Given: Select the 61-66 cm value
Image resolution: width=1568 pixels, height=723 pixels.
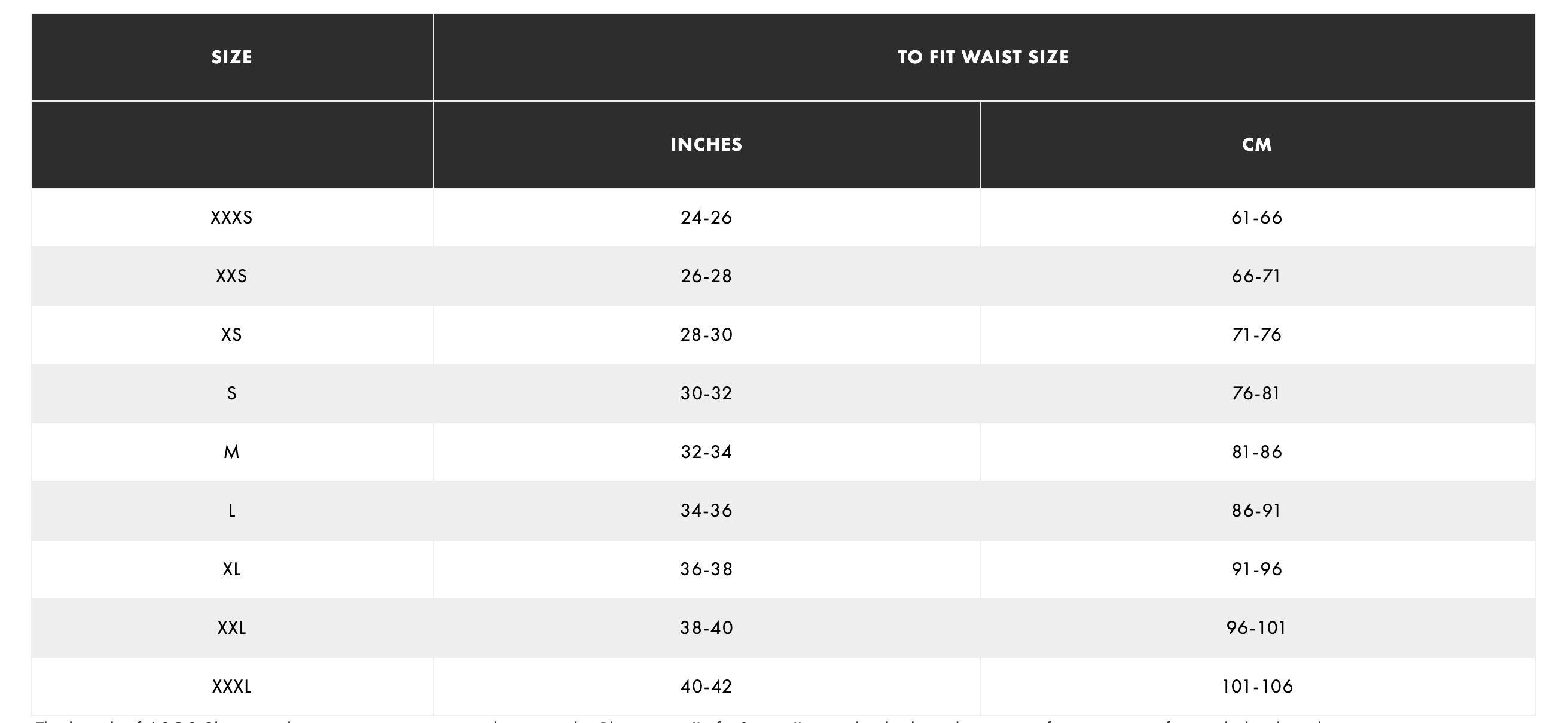Looking at the screenshot, I should pos(1257,217).
